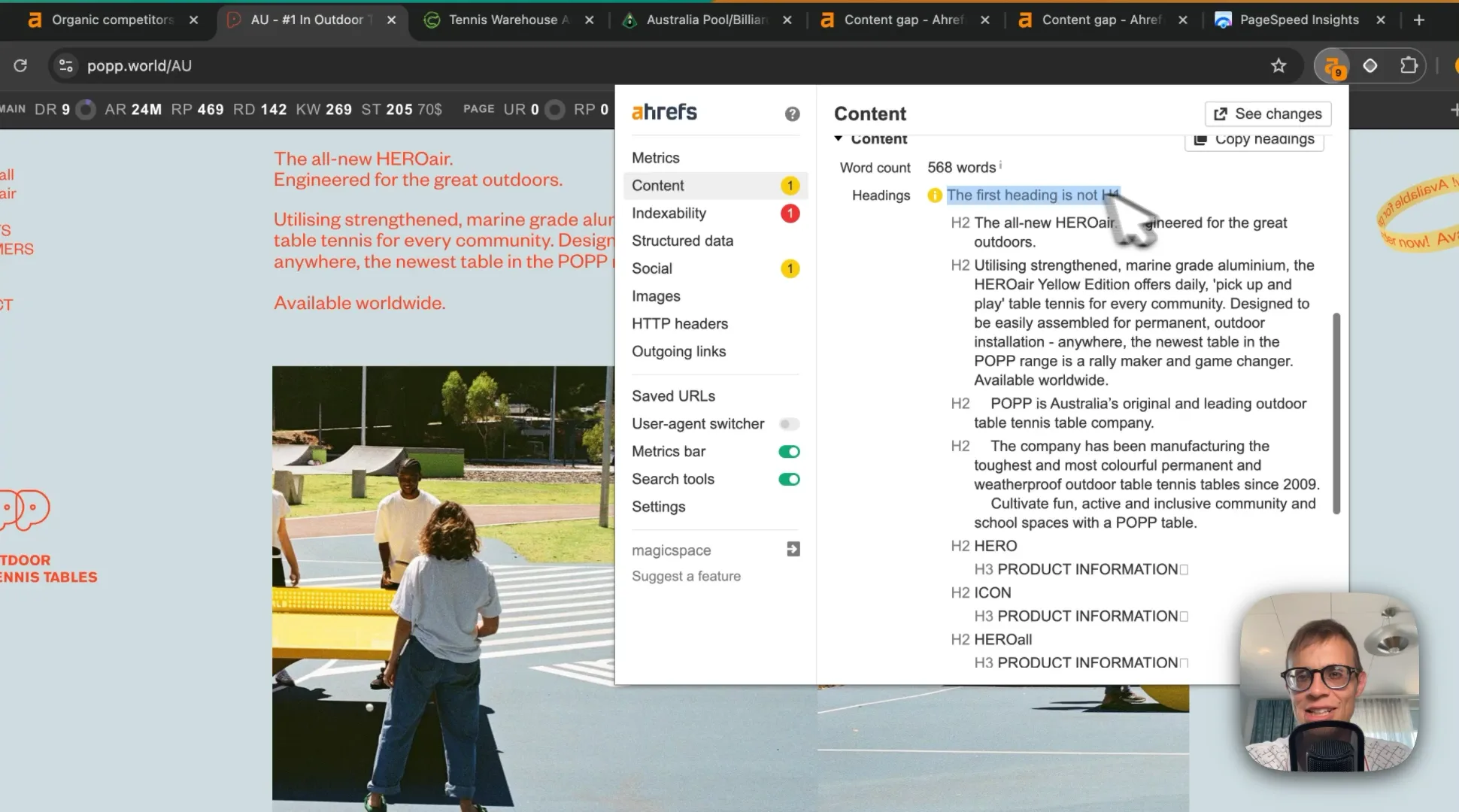Viewport: 1459px width, 812px height.
Task: Click the H2 HERO heading entry
Action: coord(984,546)
